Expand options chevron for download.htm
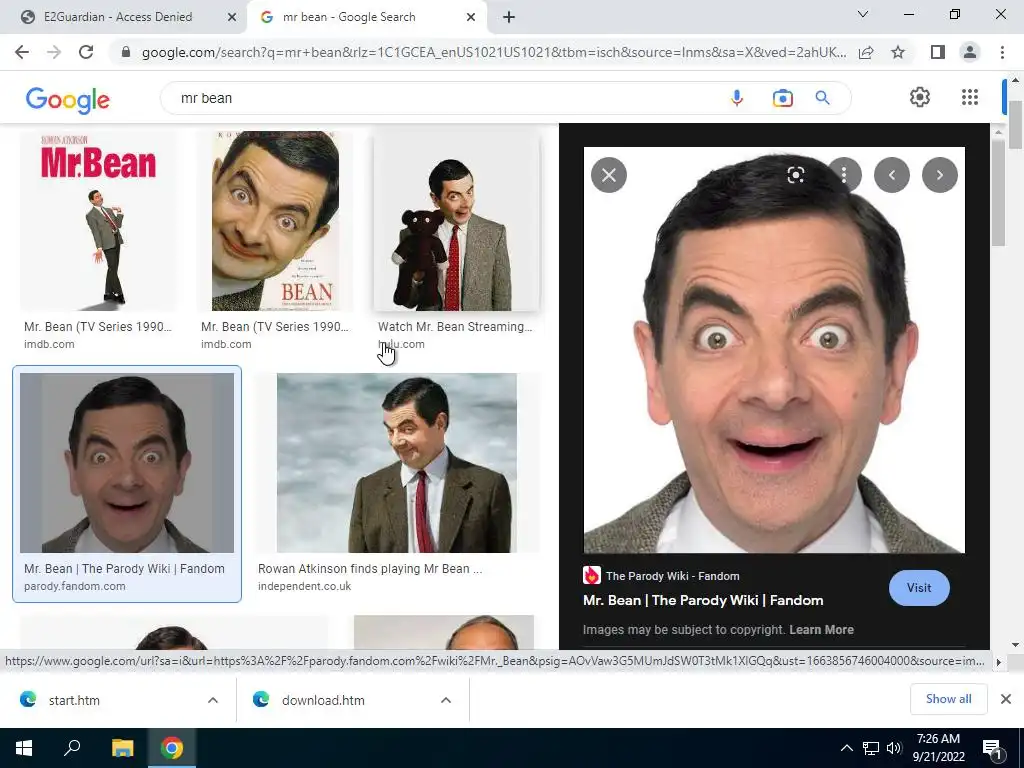Image resolution: width=1024 pixels, height=768 pixels. (446, 700)
